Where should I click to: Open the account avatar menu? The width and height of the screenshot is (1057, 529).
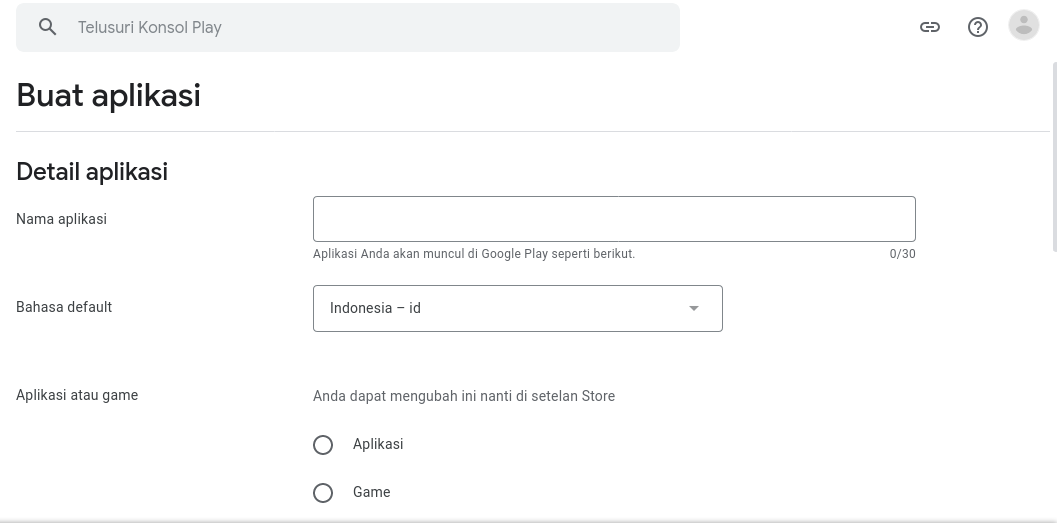tap(1023, 26)
